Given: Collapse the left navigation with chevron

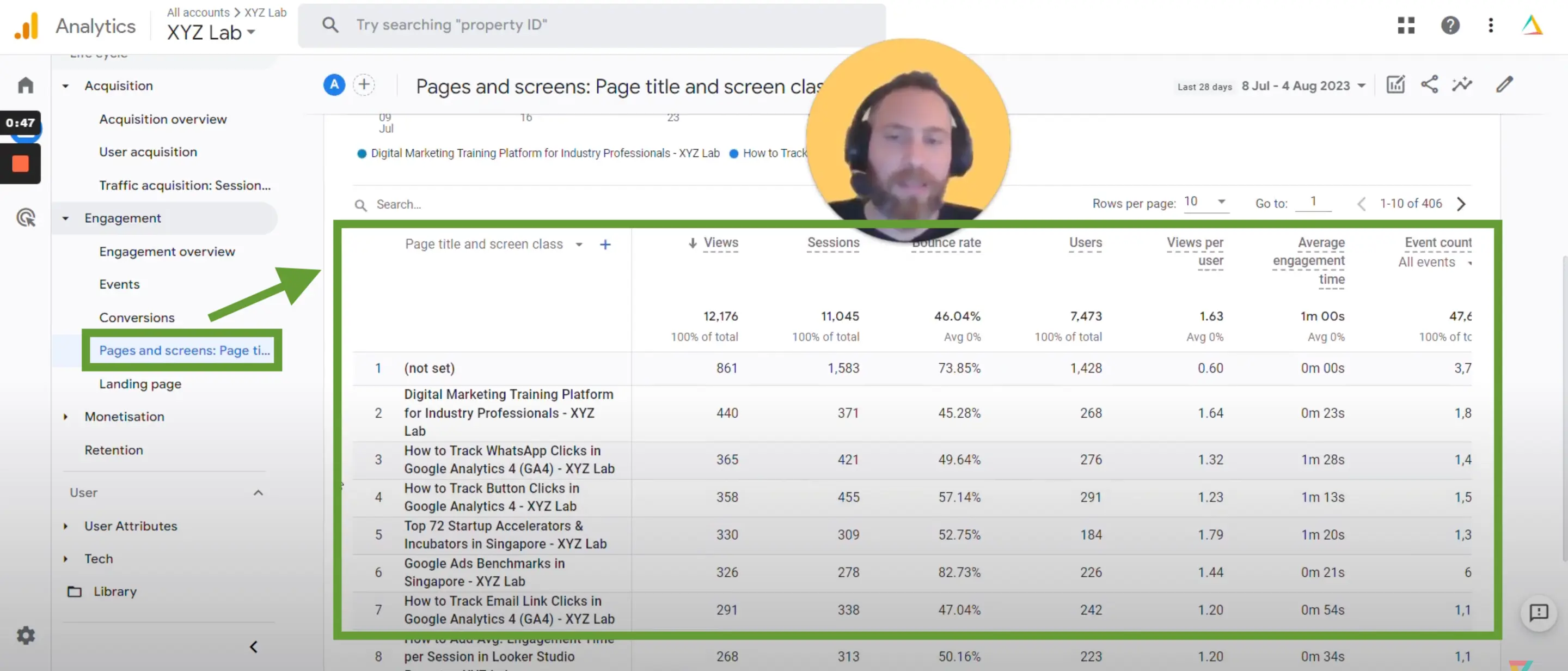Looking at the screenshot, I should tap(254, 646).
